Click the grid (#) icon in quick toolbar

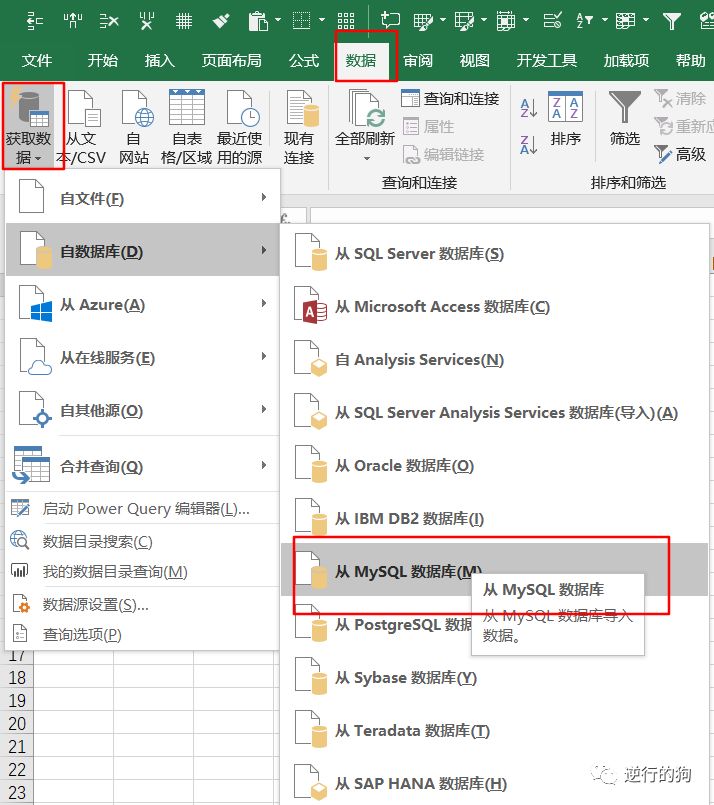click(184, 21)
